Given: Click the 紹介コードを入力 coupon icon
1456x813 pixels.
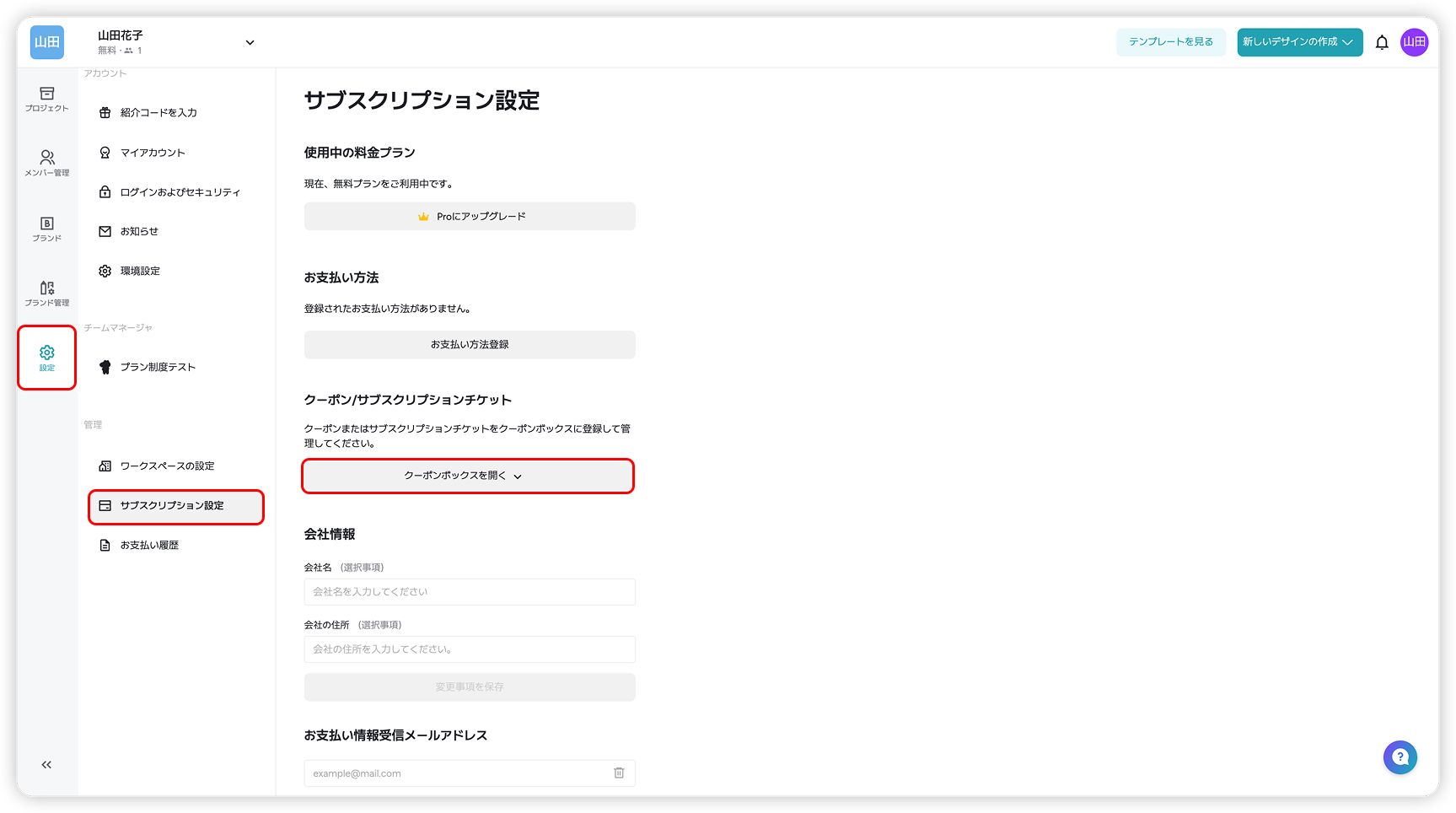Looking at the screenshot, I should point(105,112).
